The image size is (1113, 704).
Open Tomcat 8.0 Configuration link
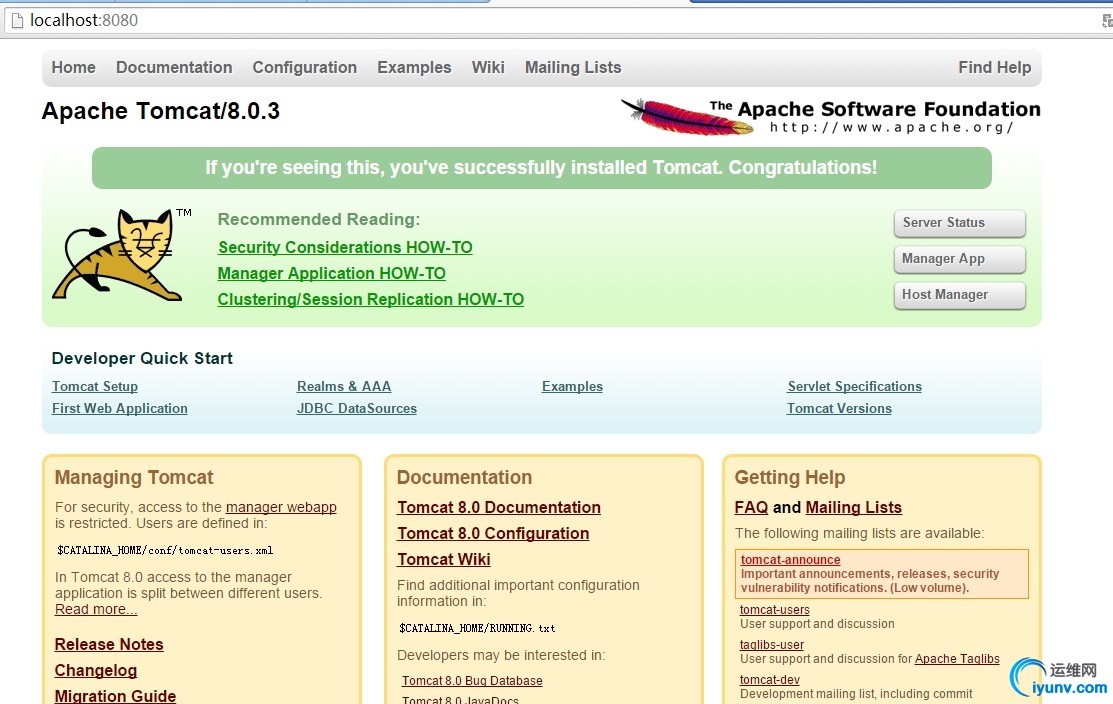coord(493,534)
